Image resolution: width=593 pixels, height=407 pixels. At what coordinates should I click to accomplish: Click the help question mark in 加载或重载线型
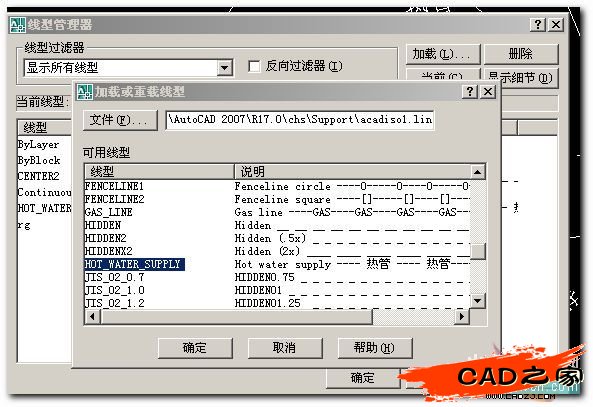point(470,92)
